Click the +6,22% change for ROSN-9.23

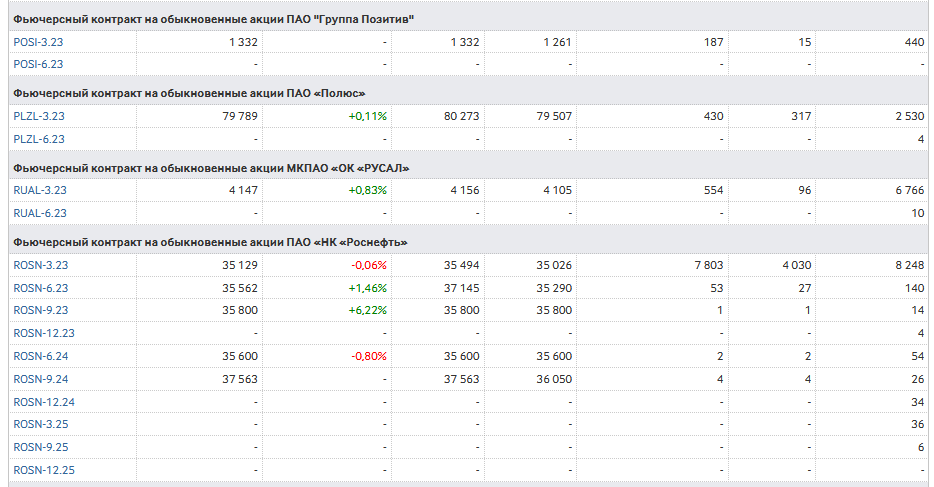[368, 310]
